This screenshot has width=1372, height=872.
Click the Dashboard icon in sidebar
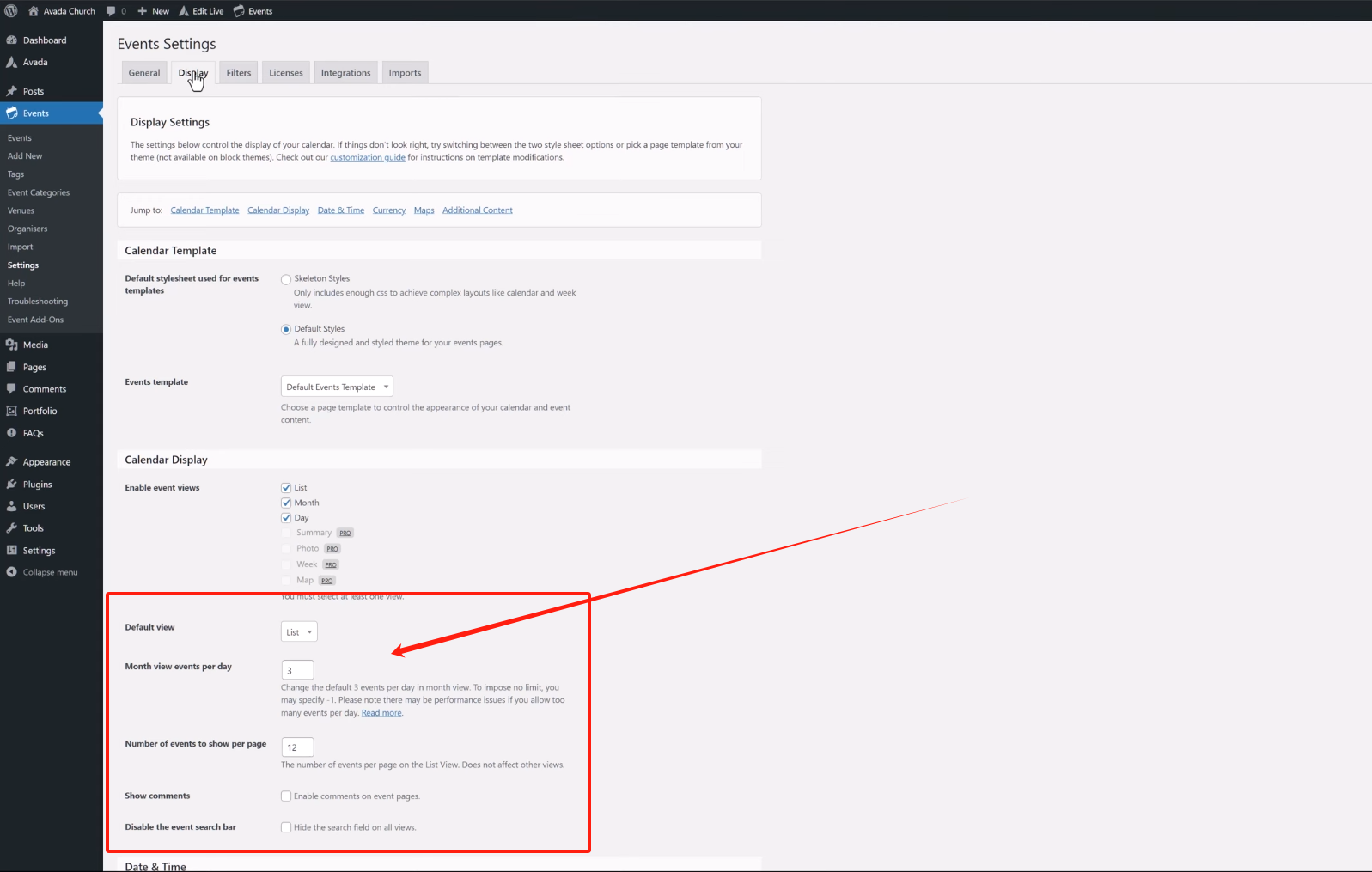point(12,40)
